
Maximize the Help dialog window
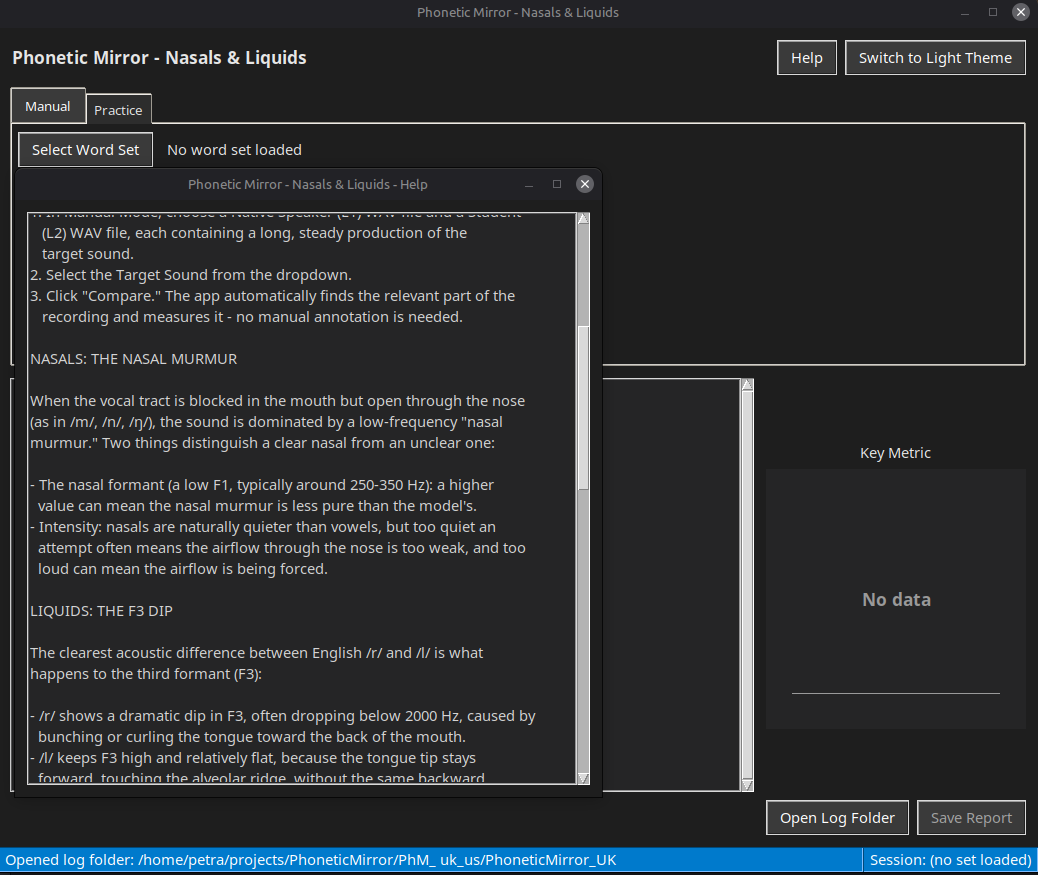coord(557,184)
